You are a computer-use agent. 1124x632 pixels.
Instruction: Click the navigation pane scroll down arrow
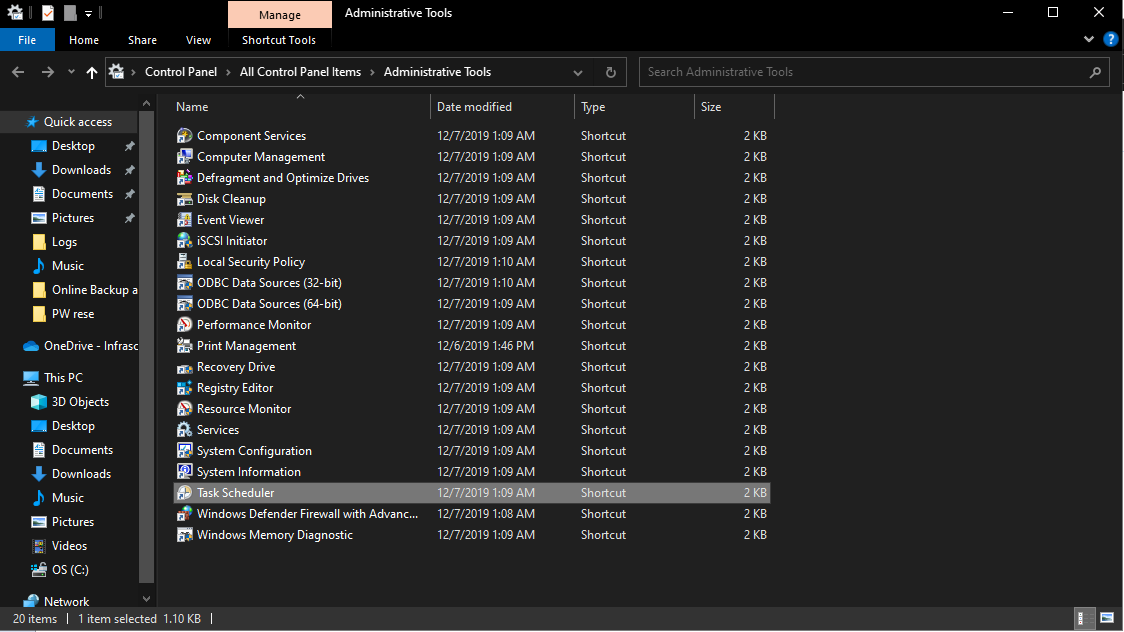(x=146, y=598)
